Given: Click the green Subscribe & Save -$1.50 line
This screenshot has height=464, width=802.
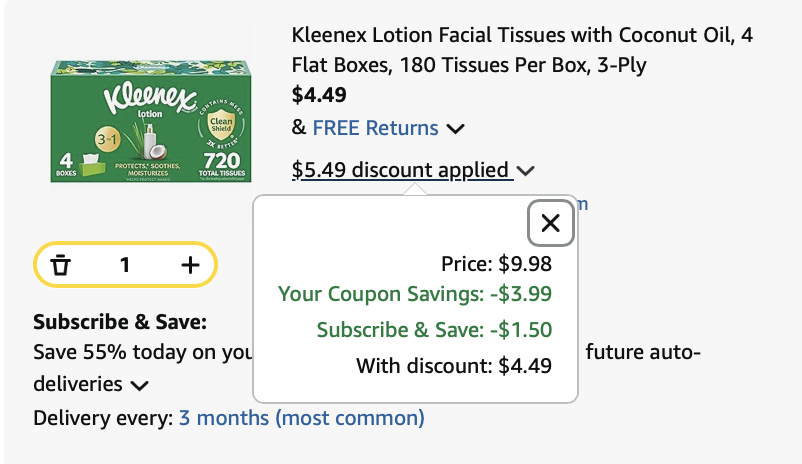Looking at the screenshot, I should tap(434, 330).
